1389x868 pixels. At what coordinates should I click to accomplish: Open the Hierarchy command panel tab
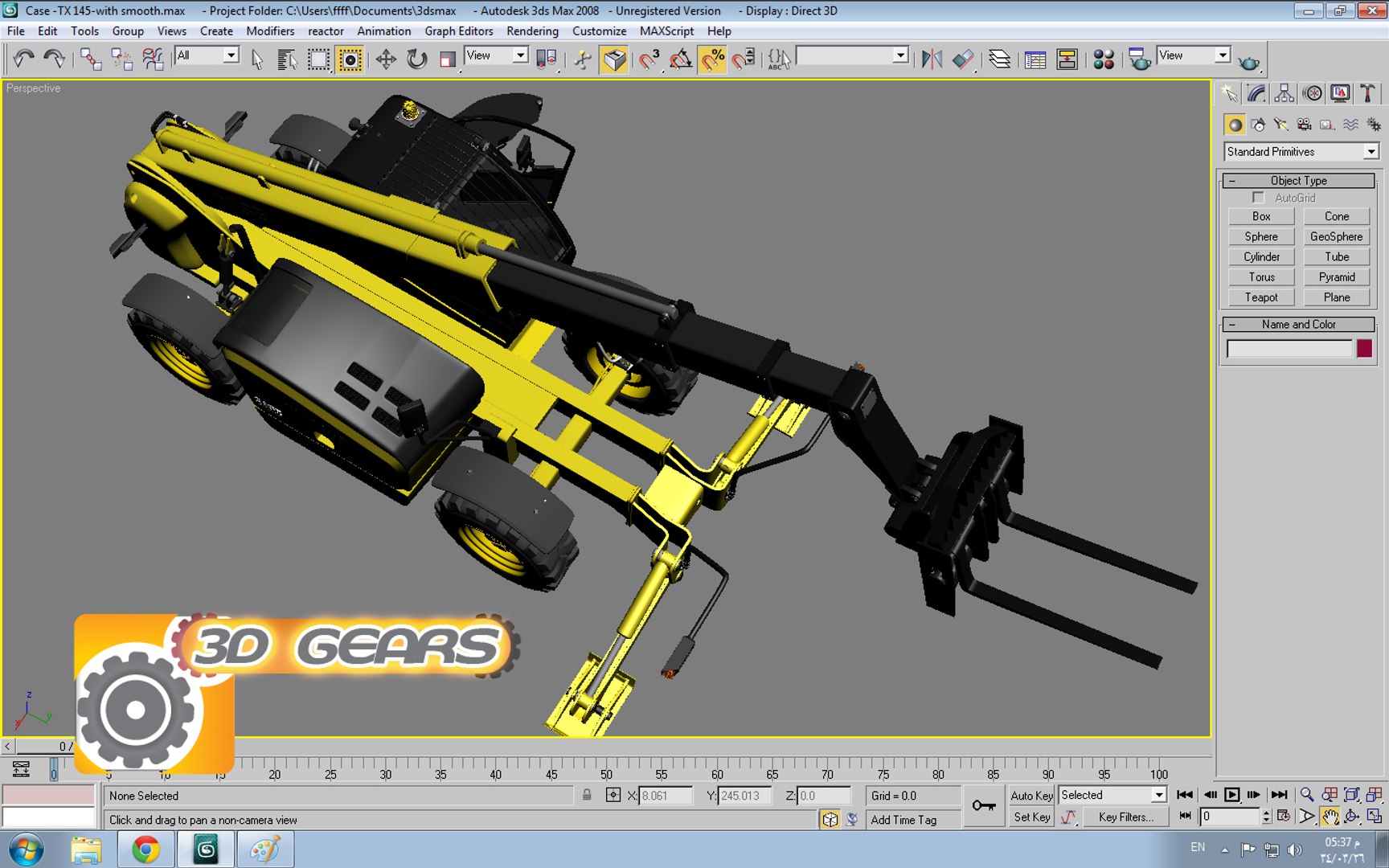click(1284, 93)
